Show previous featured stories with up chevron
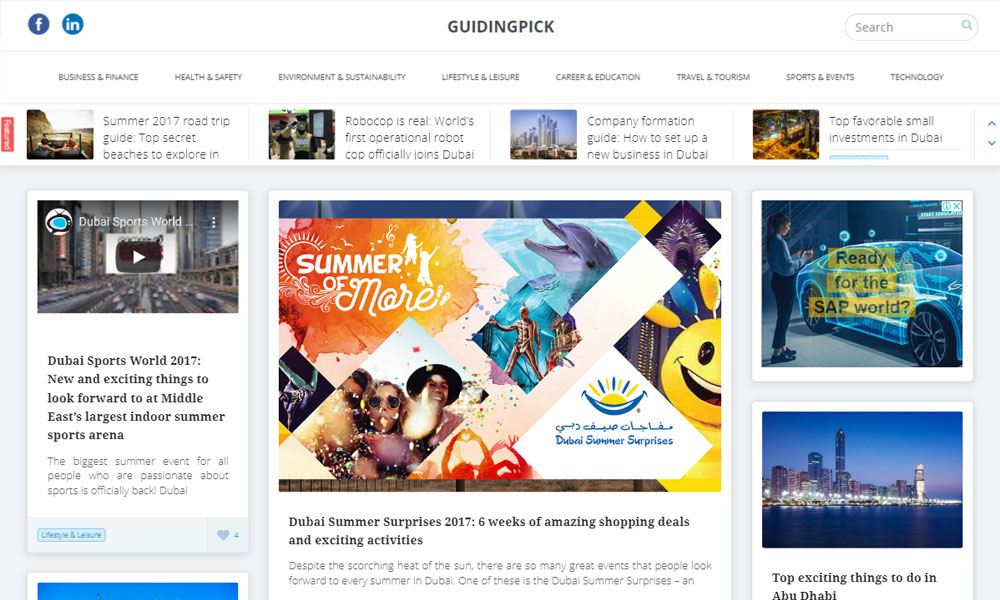 click(992, 124)
